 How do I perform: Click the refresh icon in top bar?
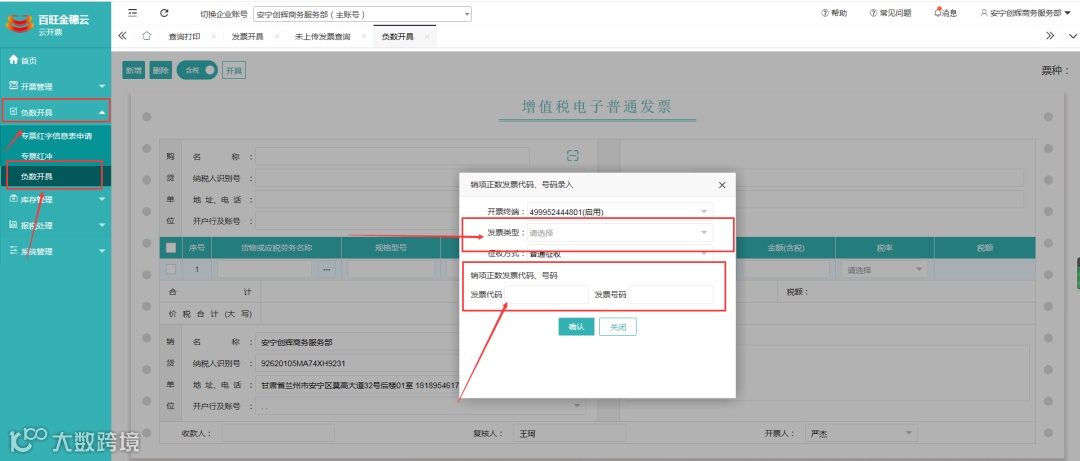click(164, 13)
